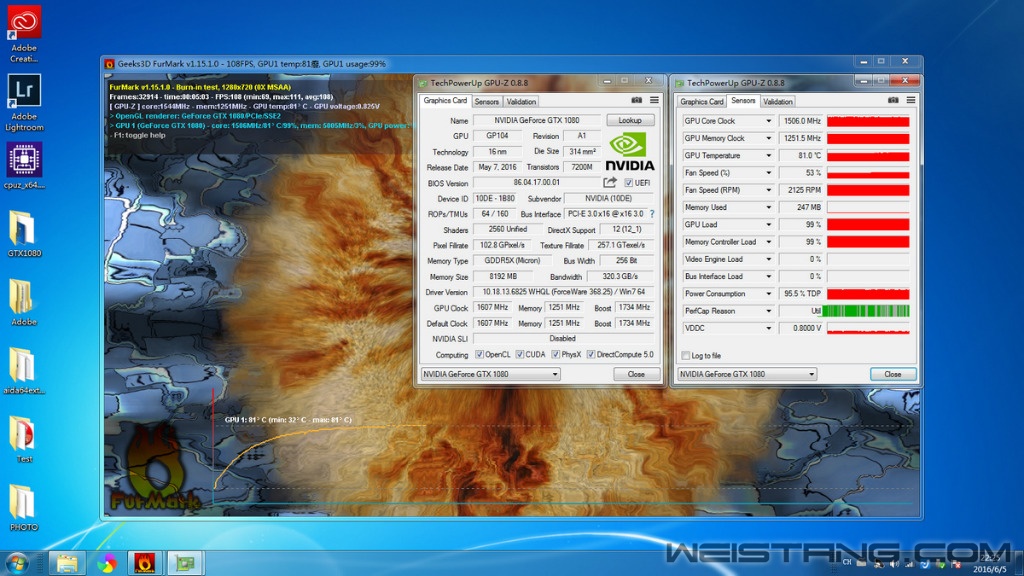The image size is (1024, 576).
Task: Open GPU selector dropdown in Graphics Card window
Action: (x=490, y=374)
